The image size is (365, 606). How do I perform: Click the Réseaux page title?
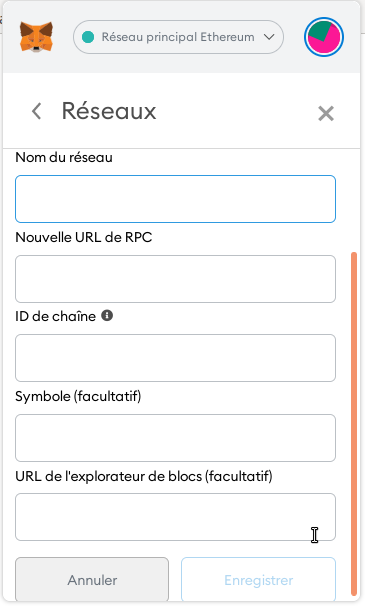109,111
